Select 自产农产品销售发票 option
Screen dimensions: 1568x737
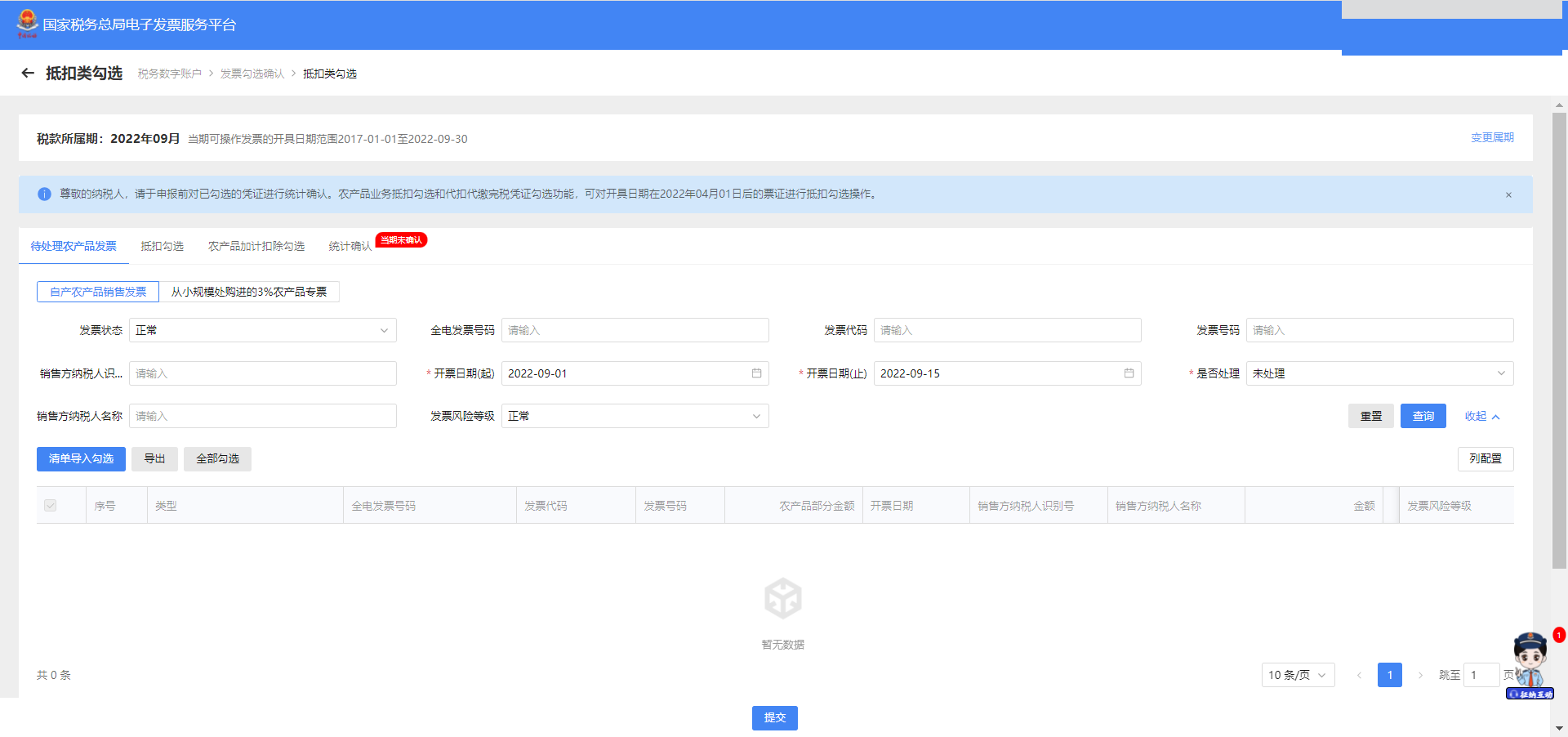(98, 292)
